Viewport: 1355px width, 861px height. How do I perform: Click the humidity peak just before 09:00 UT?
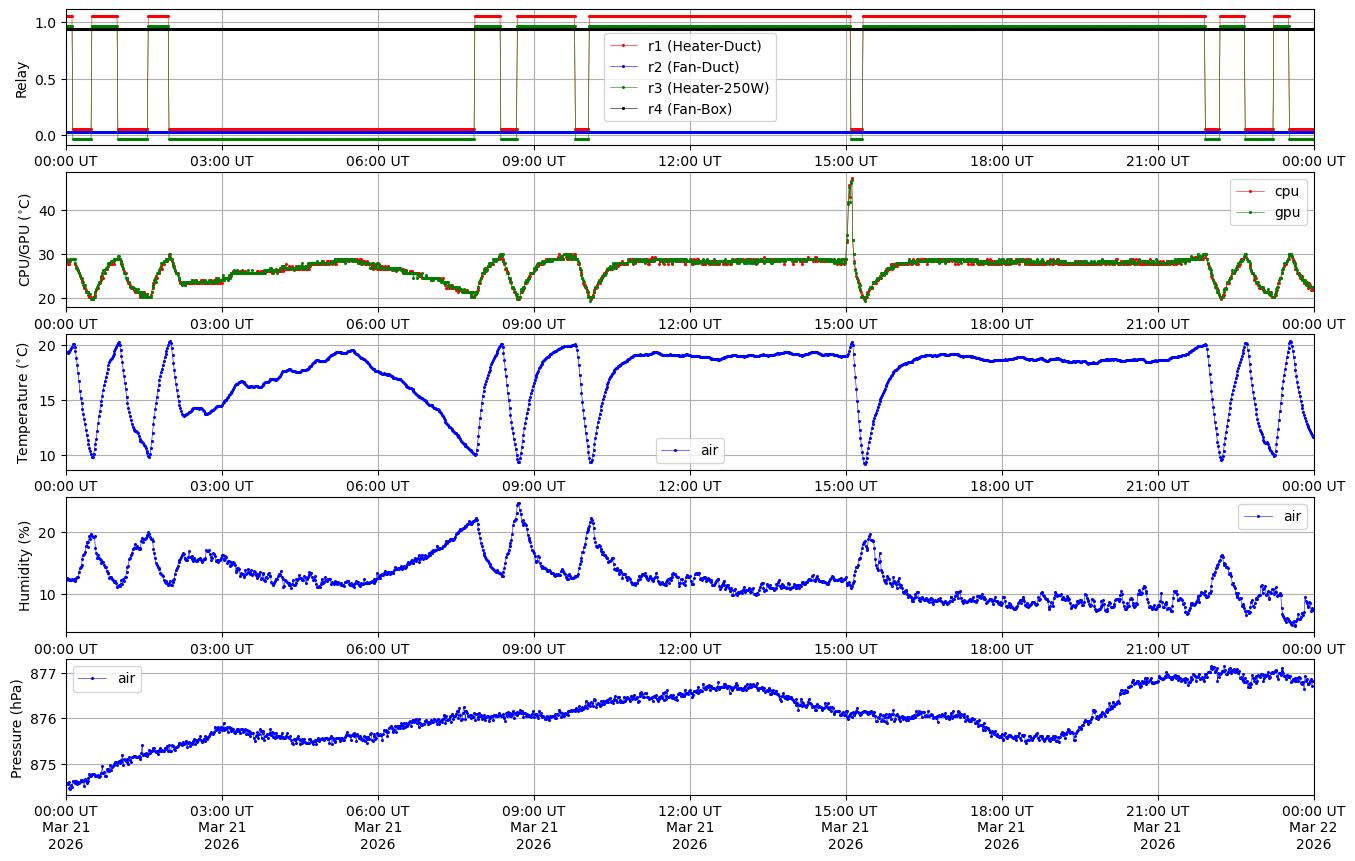pyautogui.click(x=518, y=504)
